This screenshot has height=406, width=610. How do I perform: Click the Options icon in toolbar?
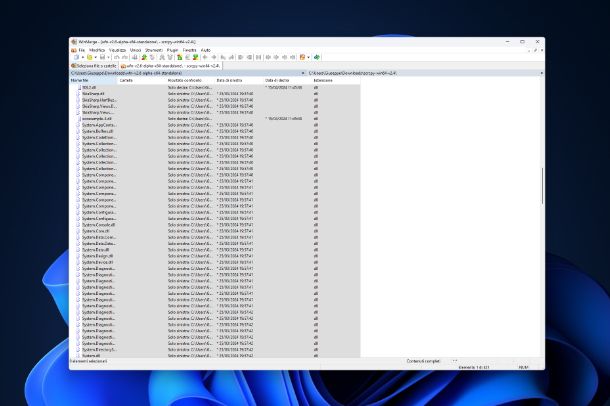[x=302, y=57]
